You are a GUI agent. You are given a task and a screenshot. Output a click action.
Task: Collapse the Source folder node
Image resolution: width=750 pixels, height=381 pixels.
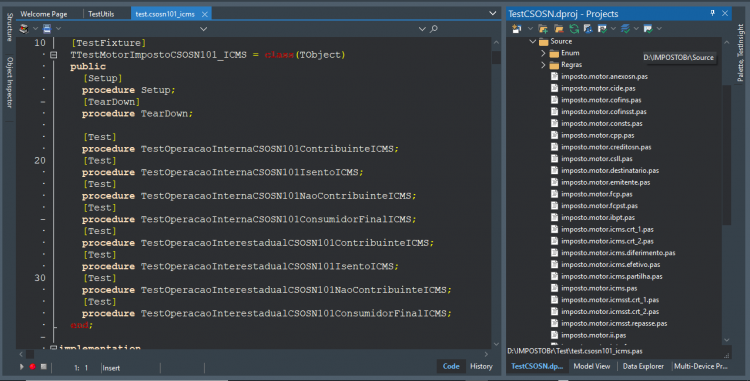[532, 41]
